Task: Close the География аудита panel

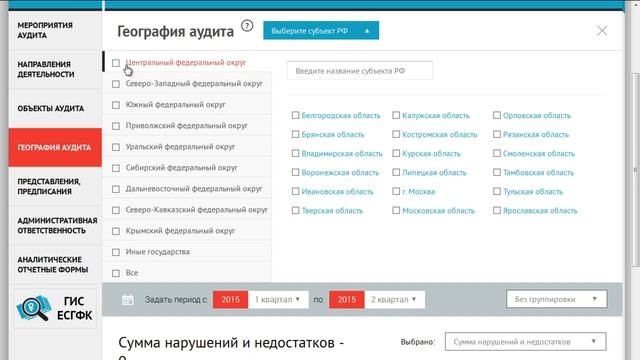Action: click(x=602, y=31)
